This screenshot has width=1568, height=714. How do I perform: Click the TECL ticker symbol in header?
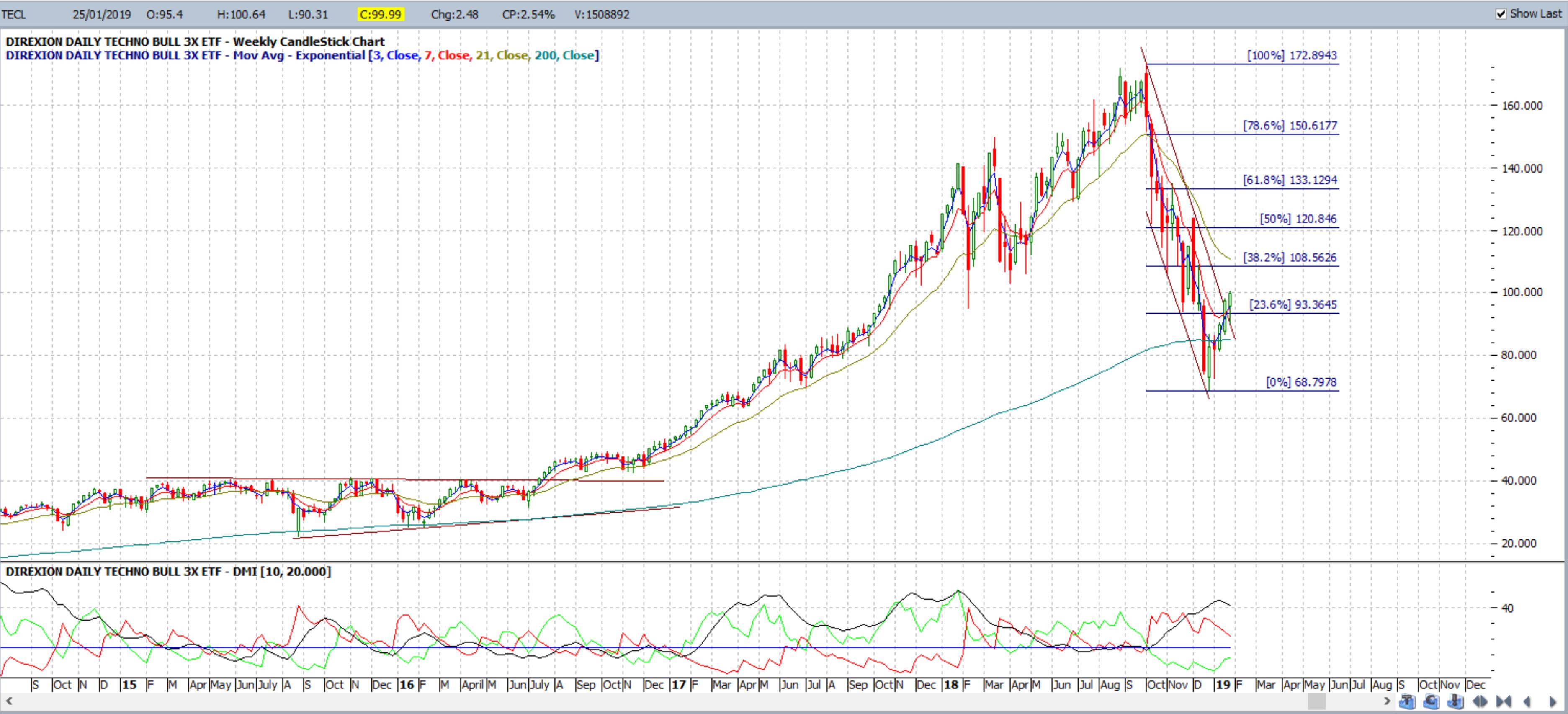coord(13,14)
